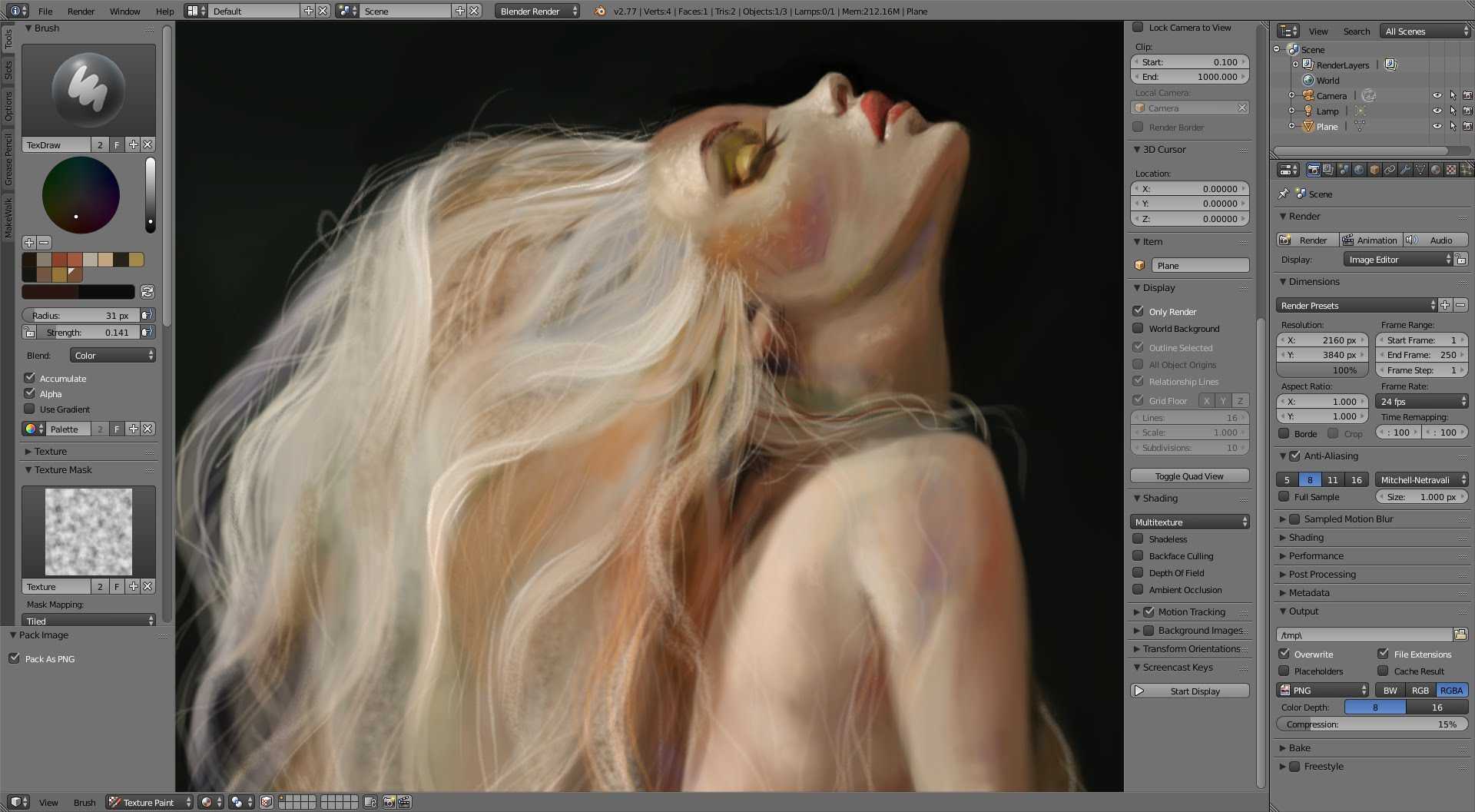Open the Texture checker properties tab

point(1451,170)
